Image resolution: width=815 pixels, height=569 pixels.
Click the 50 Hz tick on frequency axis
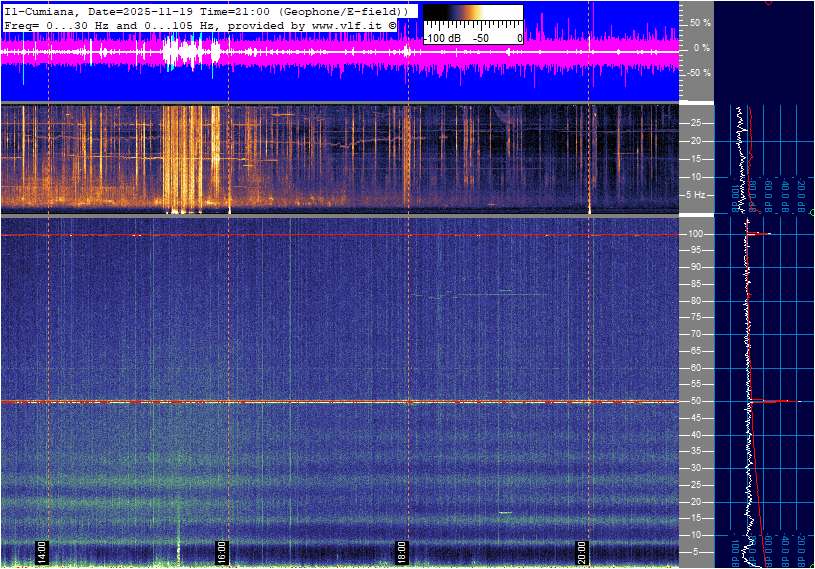696,401
